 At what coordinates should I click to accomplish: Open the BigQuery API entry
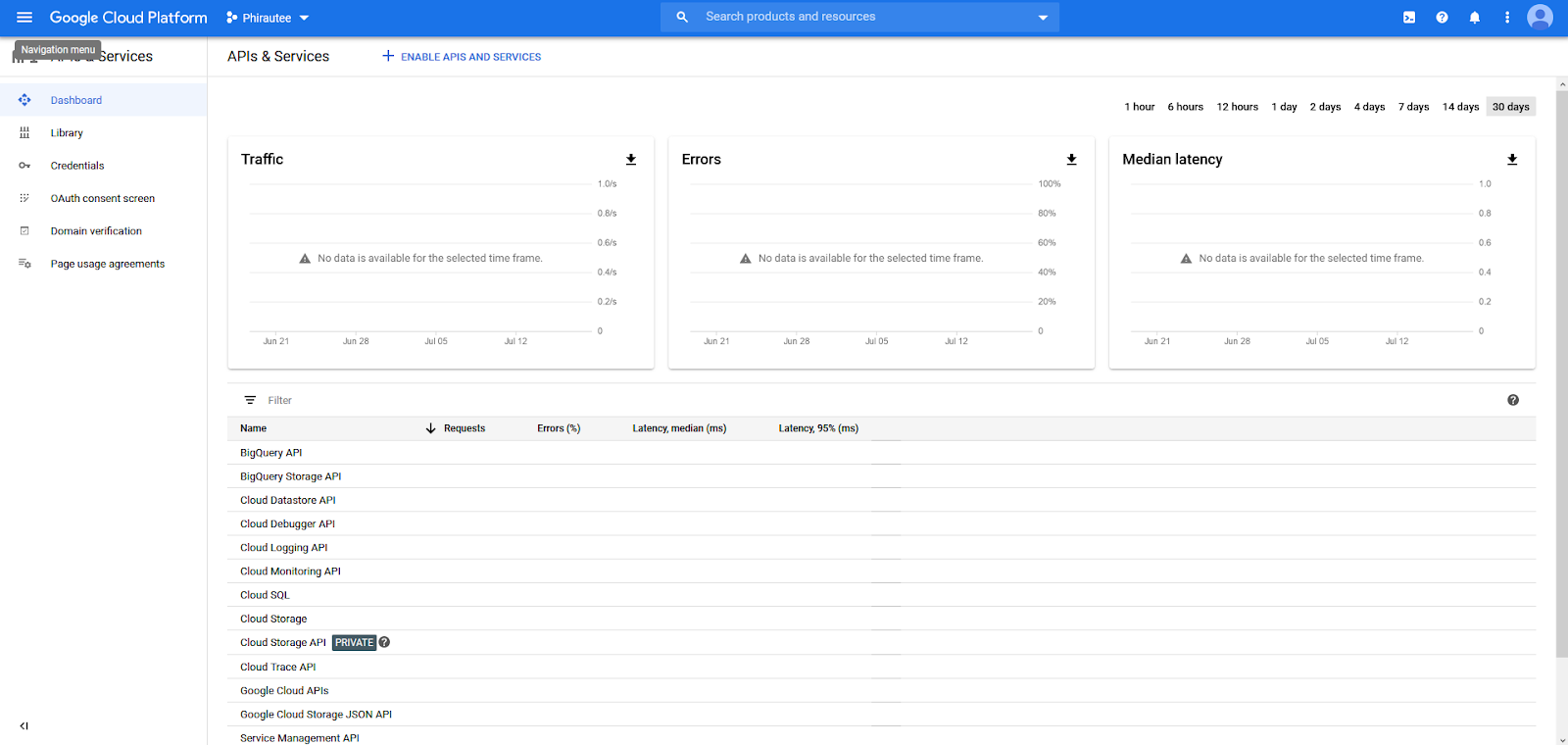click(271, 453)
